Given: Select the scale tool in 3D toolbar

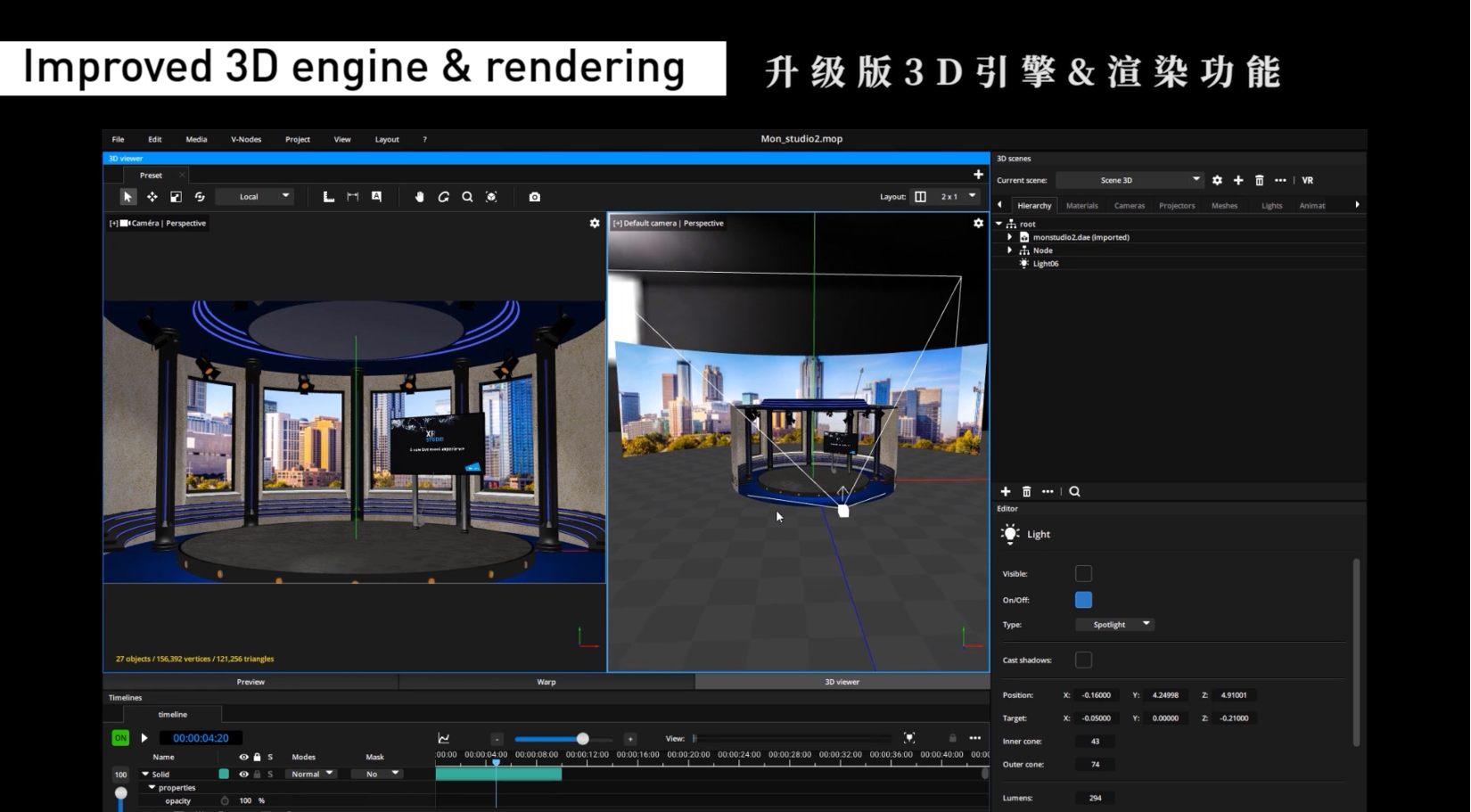Looking at the screenshot, I should tap(176, 197).
